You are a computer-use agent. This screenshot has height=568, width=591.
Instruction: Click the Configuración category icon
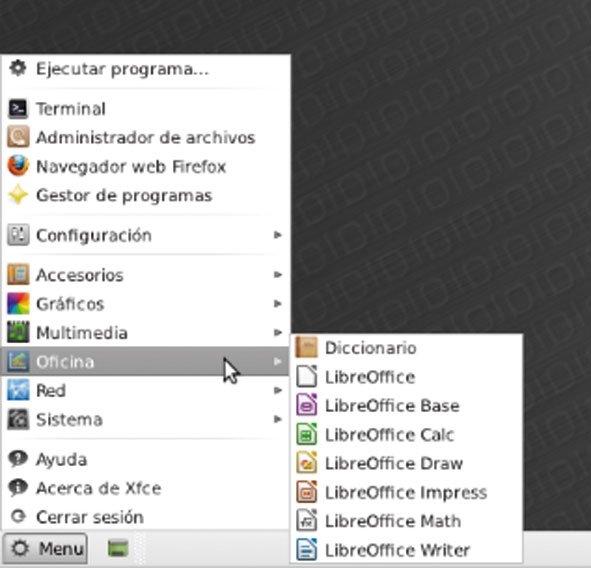pyautogui.click(x=18, y=235)
